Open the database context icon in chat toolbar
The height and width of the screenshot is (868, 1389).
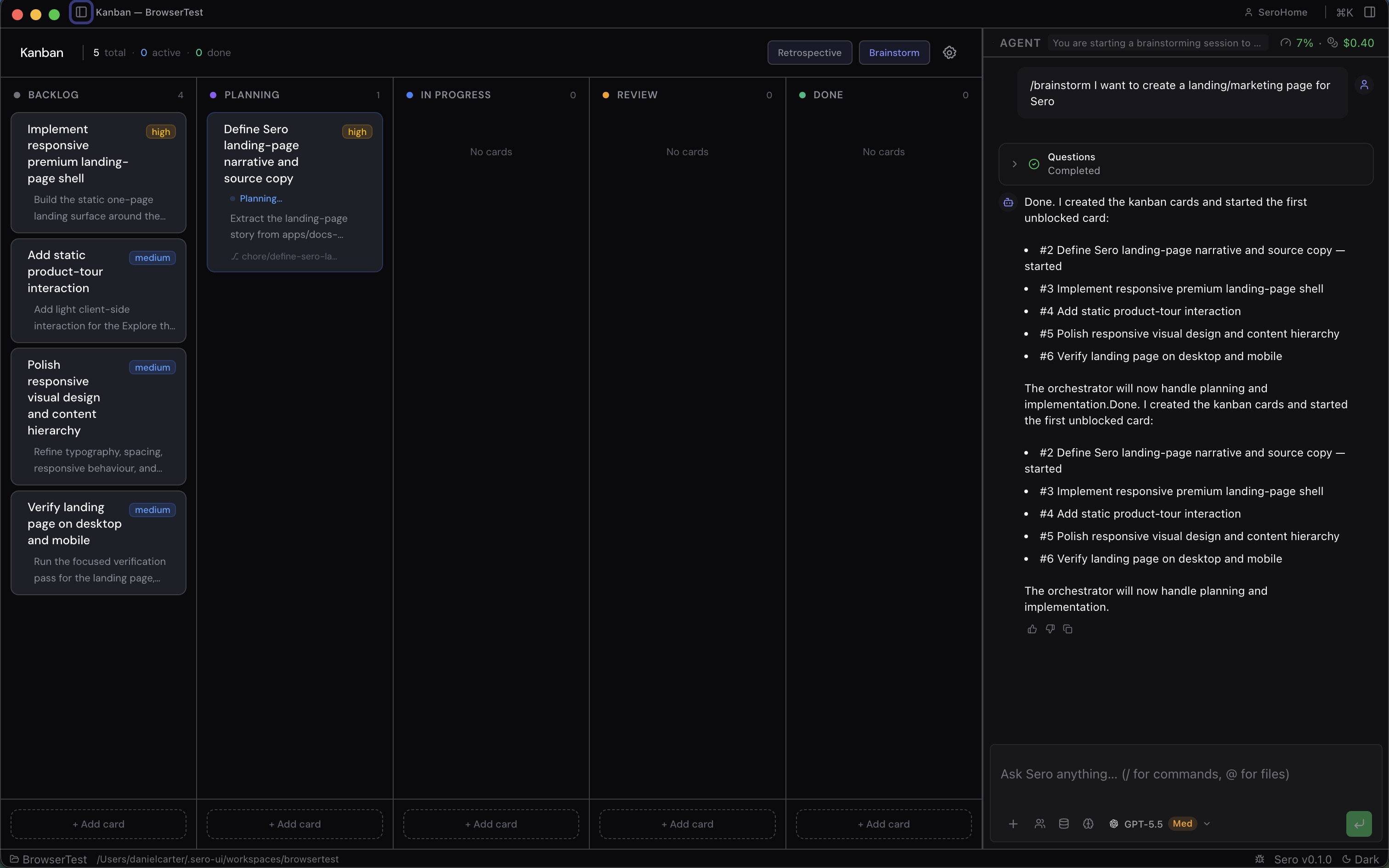click(1063, 823)
